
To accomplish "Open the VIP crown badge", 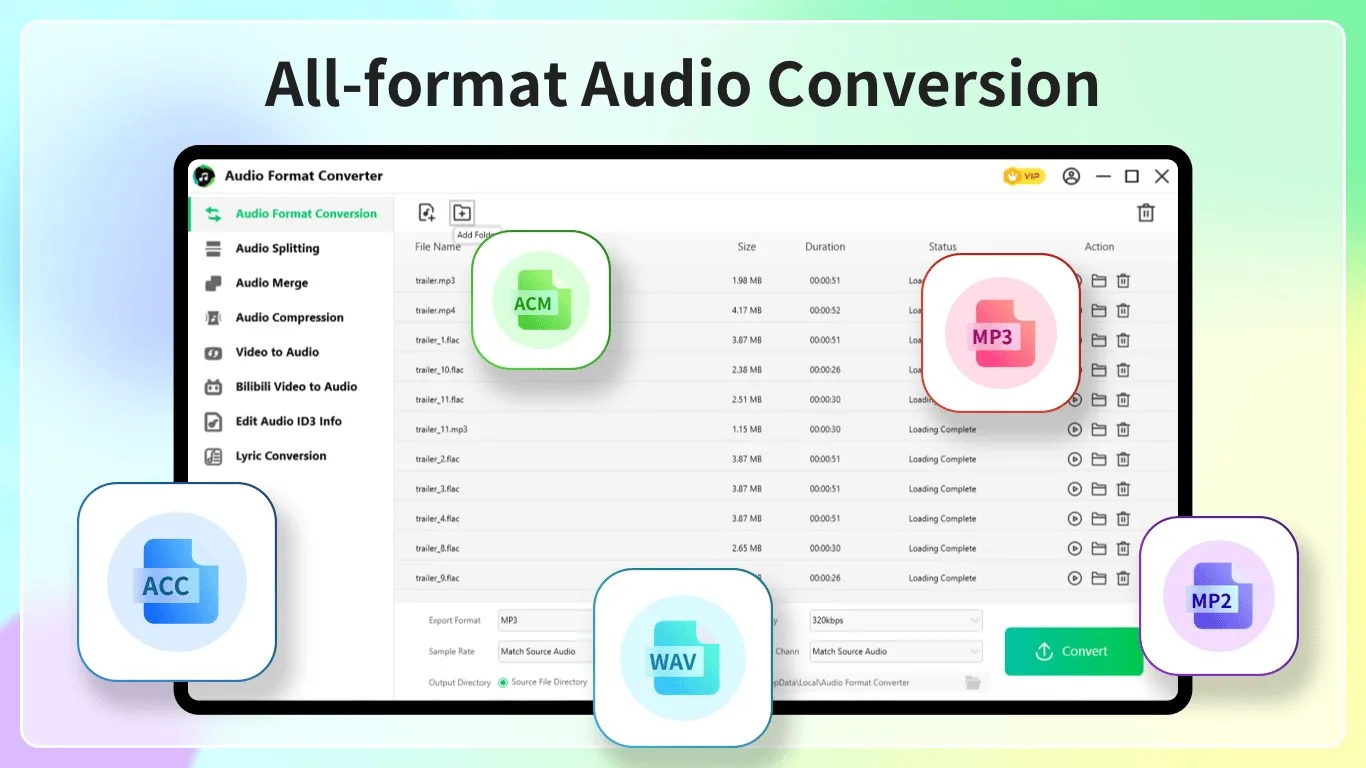I will [x=1023, y=176].
